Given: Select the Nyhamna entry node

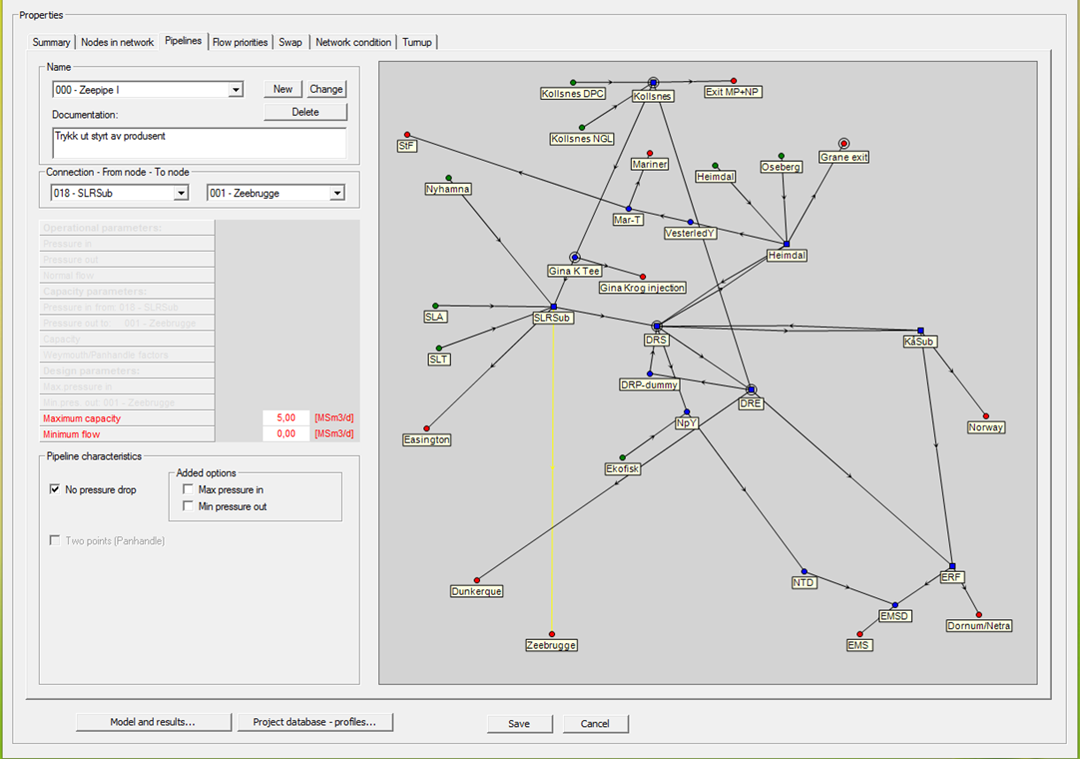Looking at the screenshot, I should [448, 178].
